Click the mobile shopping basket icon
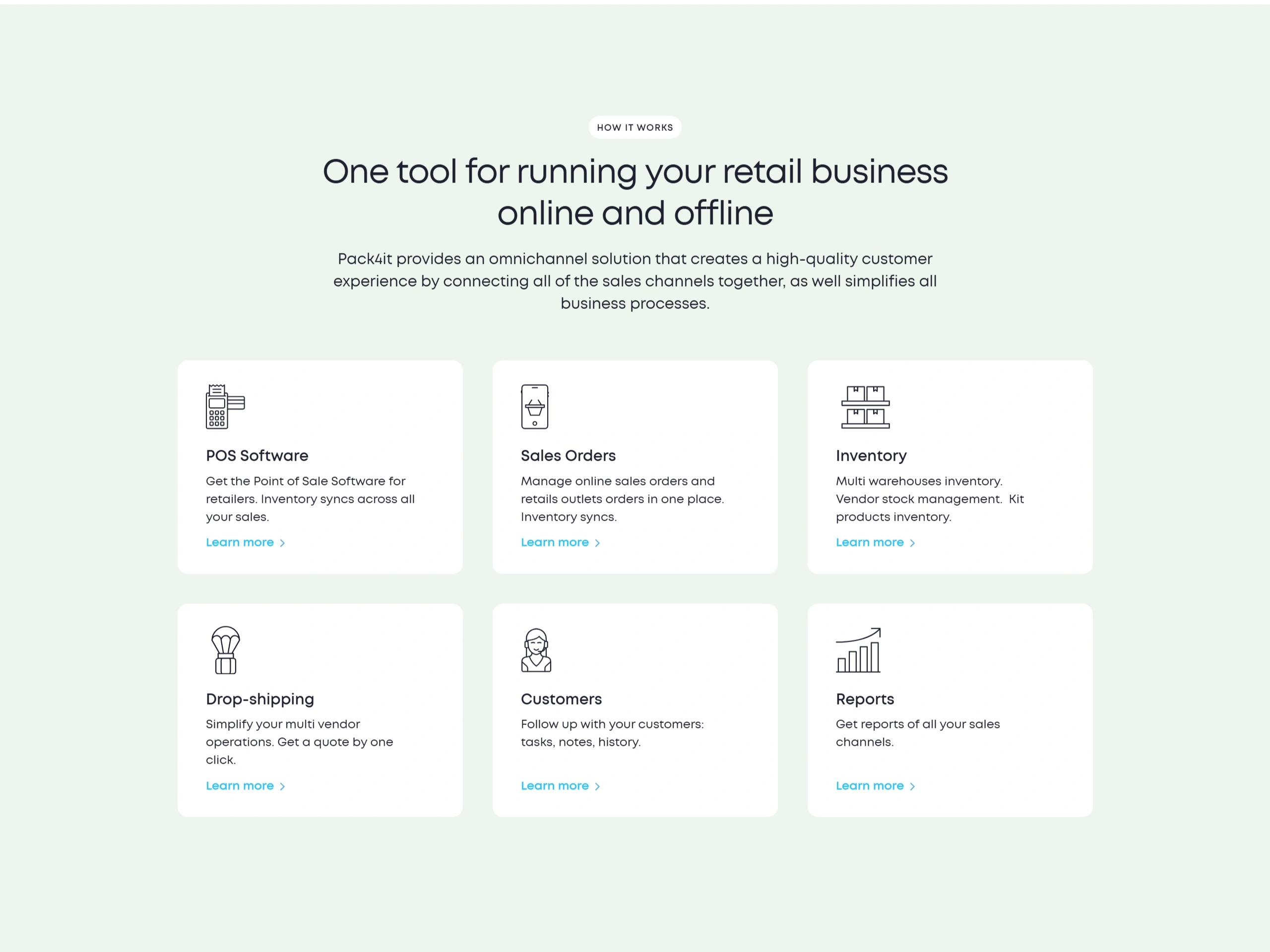The height and width of the screenshot is (952, 1270). (x=534, y=406)
